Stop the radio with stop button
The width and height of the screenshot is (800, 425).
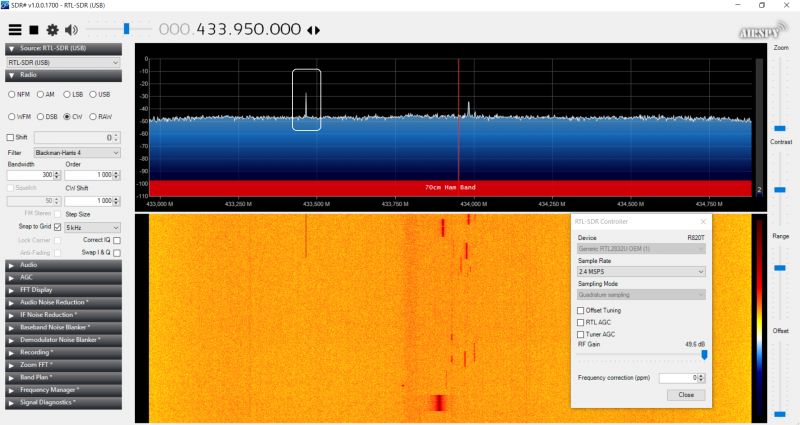[x=34, y=30]
